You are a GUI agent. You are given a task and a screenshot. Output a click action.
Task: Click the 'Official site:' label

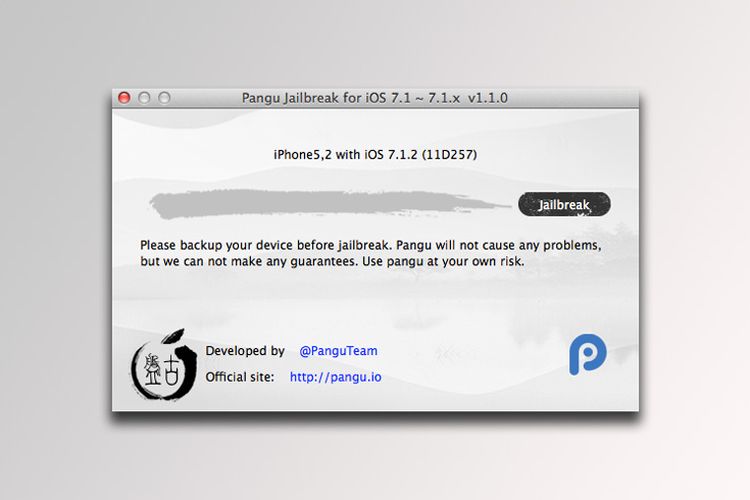(240, 377)
